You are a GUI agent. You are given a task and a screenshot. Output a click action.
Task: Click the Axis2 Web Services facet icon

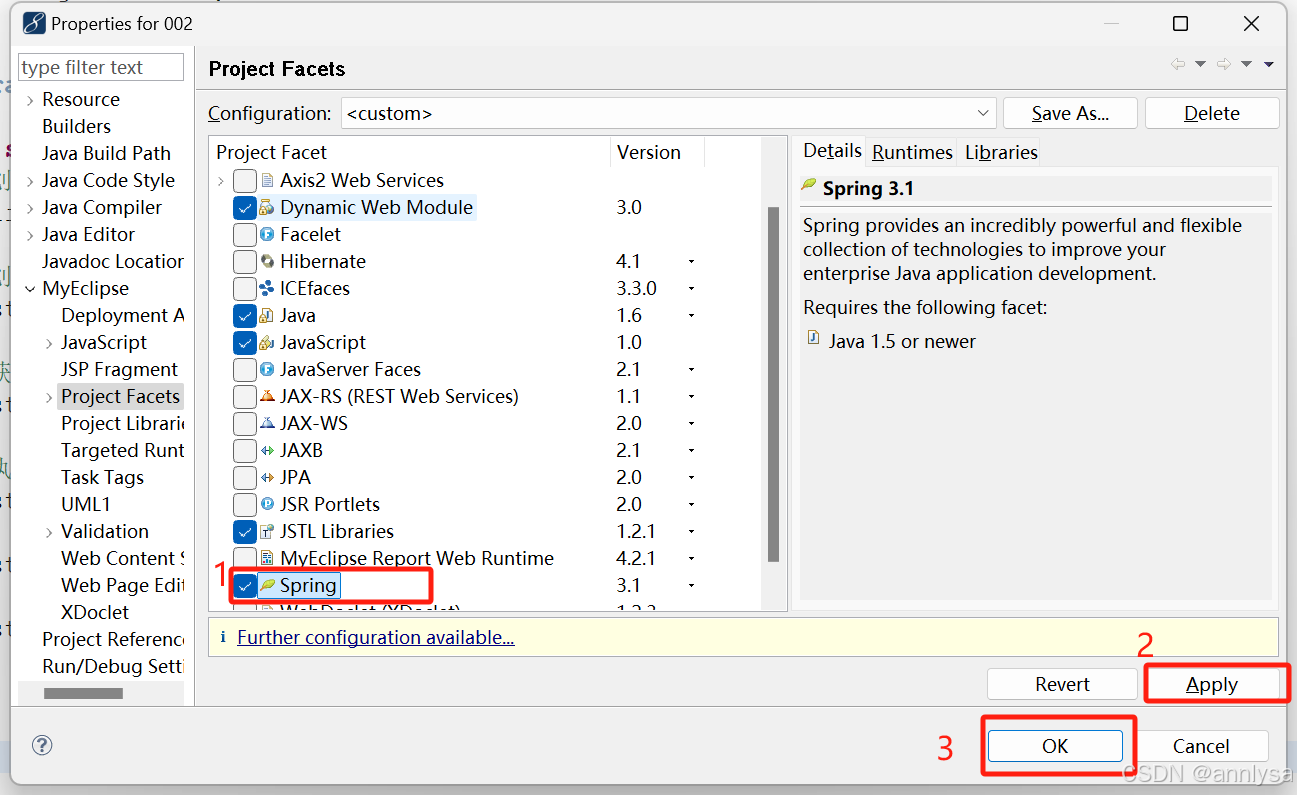coord(267,181)
